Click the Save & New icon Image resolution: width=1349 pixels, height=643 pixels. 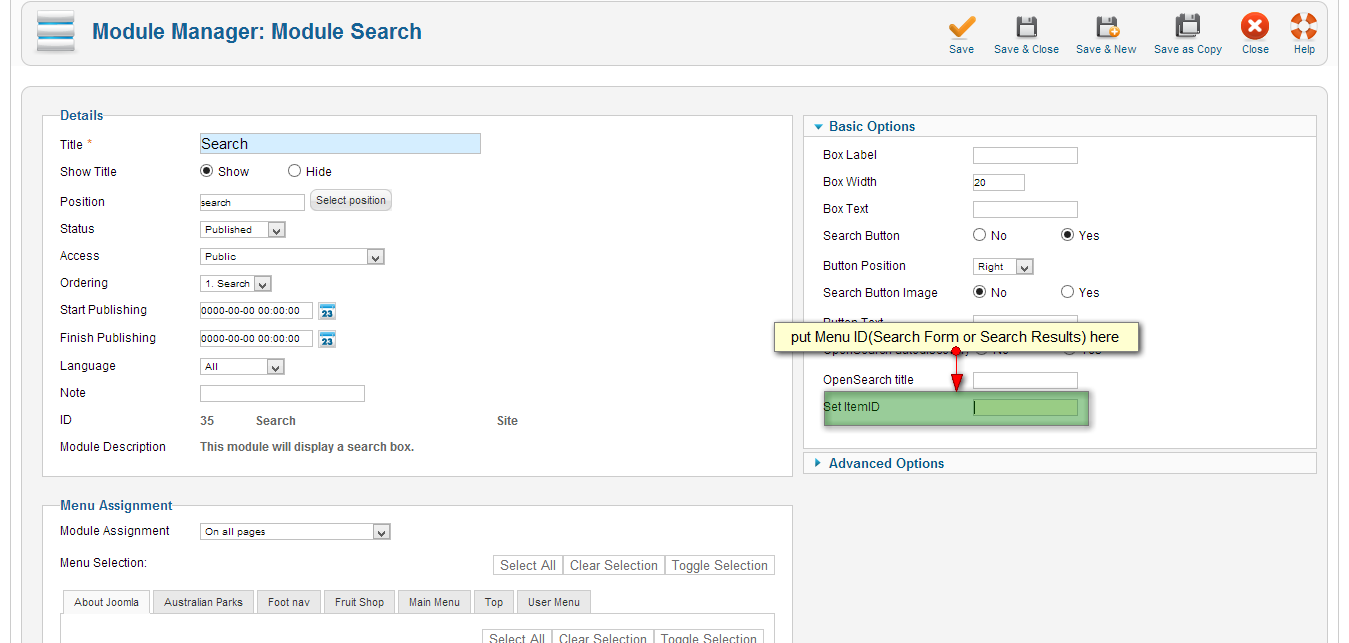pos(1105,27)
